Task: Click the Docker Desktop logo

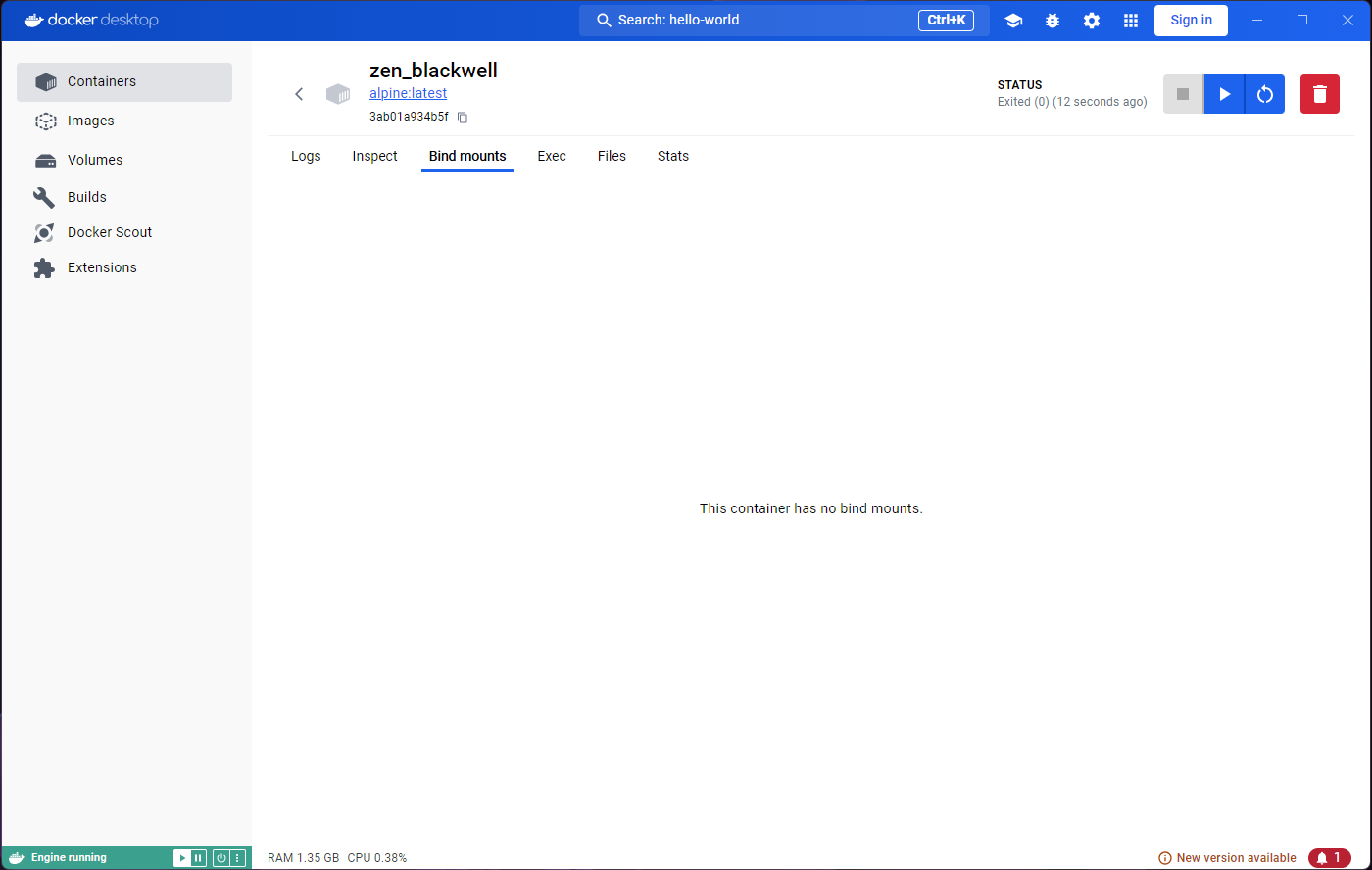Action: pos(92,21)
